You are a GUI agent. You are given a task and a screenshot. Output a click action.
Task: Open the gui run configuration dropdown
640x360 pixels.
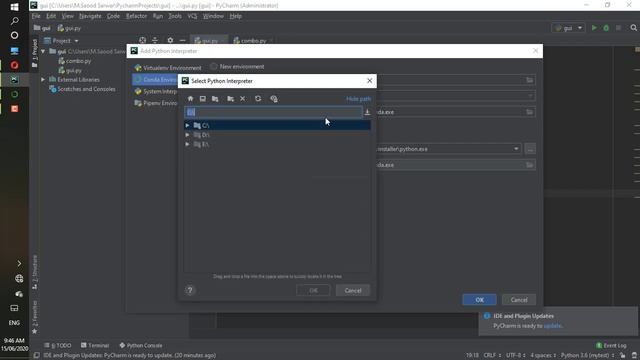coord(569,28)
